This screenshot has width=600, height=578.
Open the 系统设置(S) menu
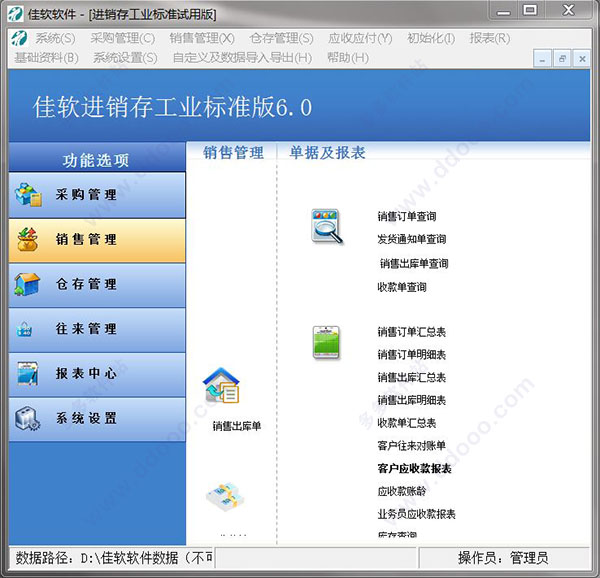coord(125,58)
